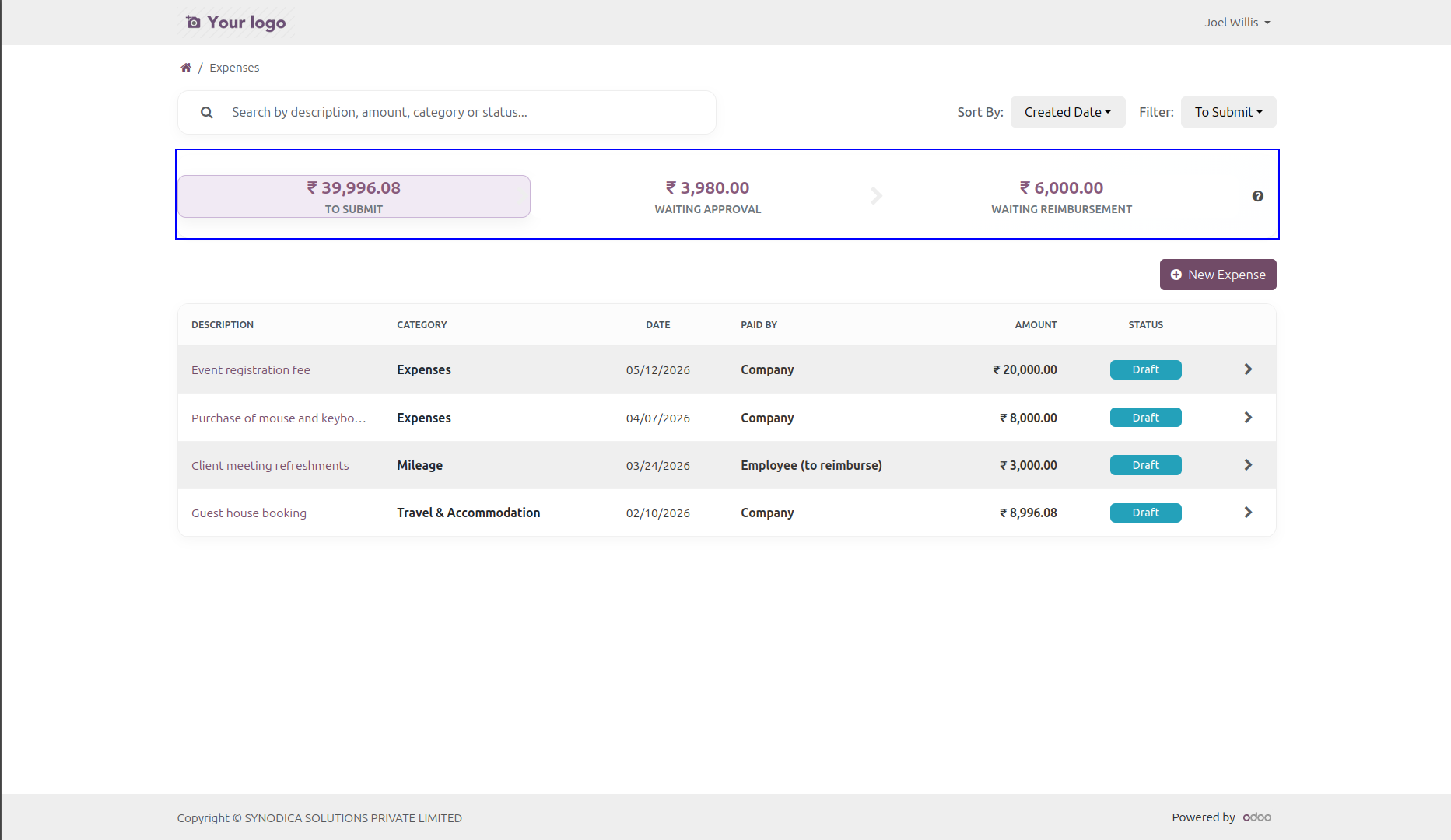Open Guest house booking expense
The height and width of the screenshot is (840, 1451).
pyautogui.click(x=249, y=513)
